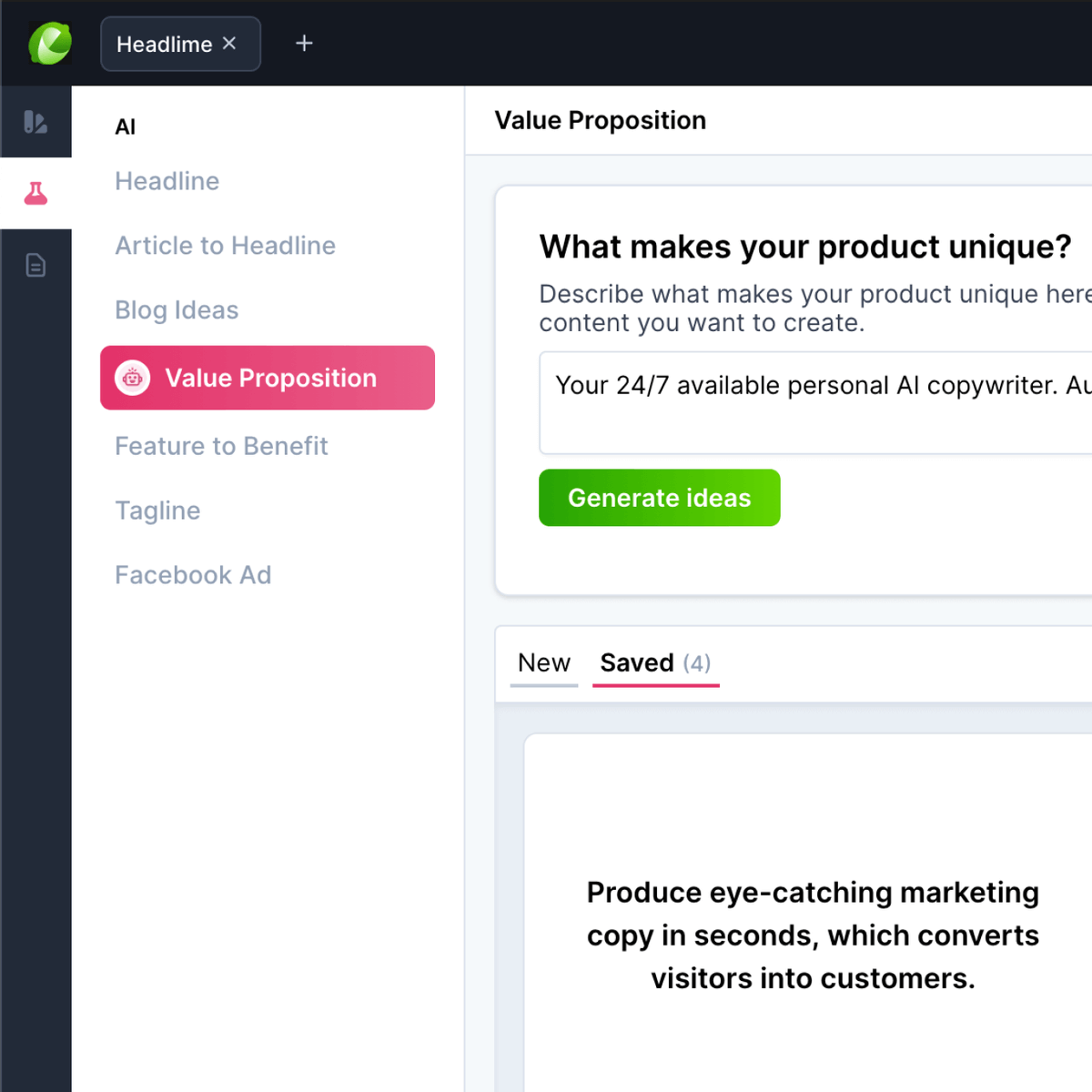Click the robot icon in Value Proposition
The image size is (1092, 1092).
tap(133, 378)
